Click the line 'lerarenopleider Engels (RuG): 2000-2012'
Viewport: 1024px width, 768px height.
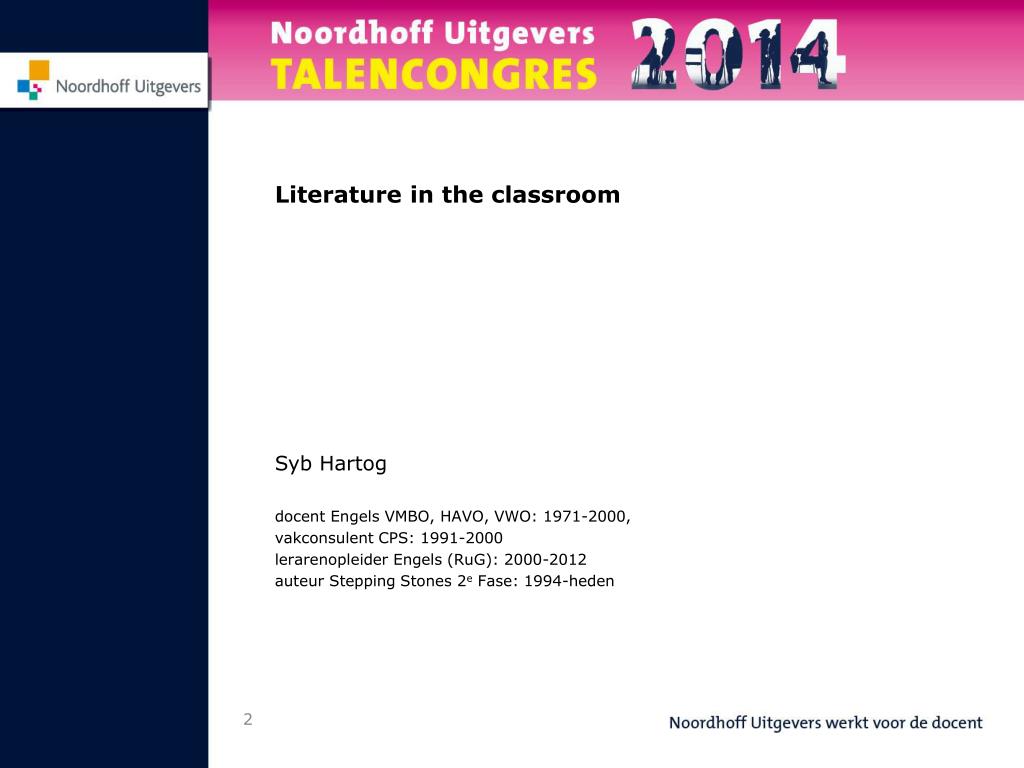tap(430, 560)
